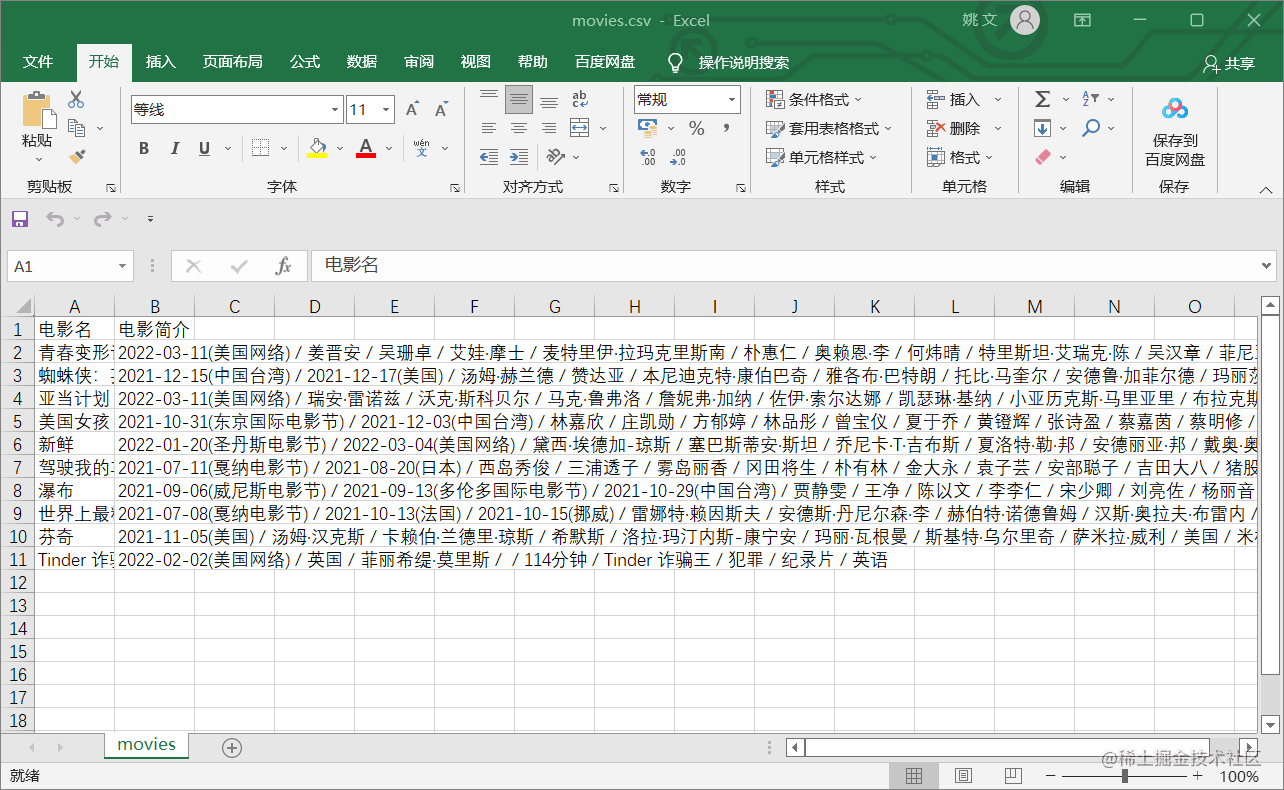Open the 等线 font name dropdown
Screen dimensions: 1284x790
click(x=335, y=110)
